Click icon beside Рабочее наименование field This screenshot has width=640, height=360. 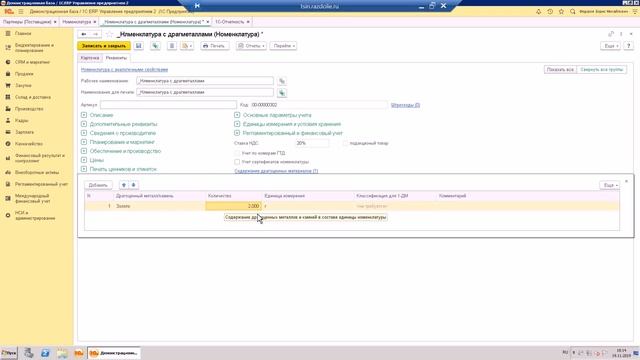(x=282, y=81)
